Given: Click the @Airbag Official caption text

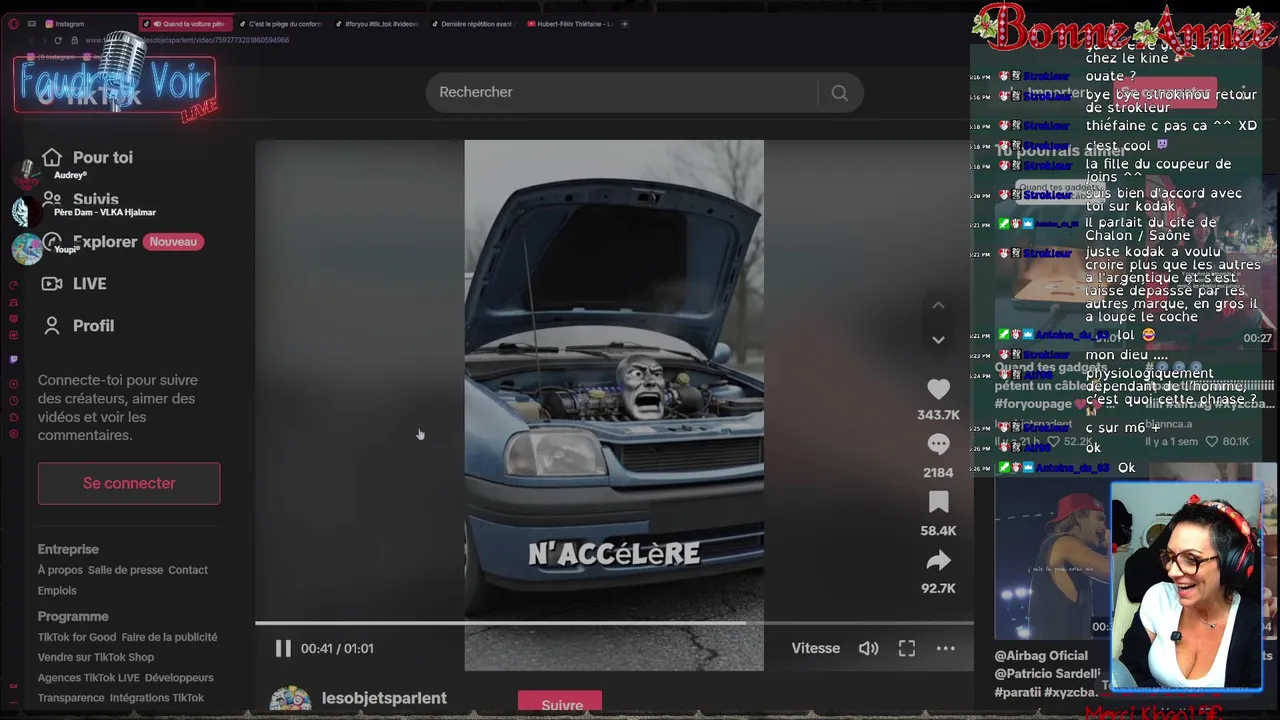Looking at the screenshot, I should [1041, 656].
